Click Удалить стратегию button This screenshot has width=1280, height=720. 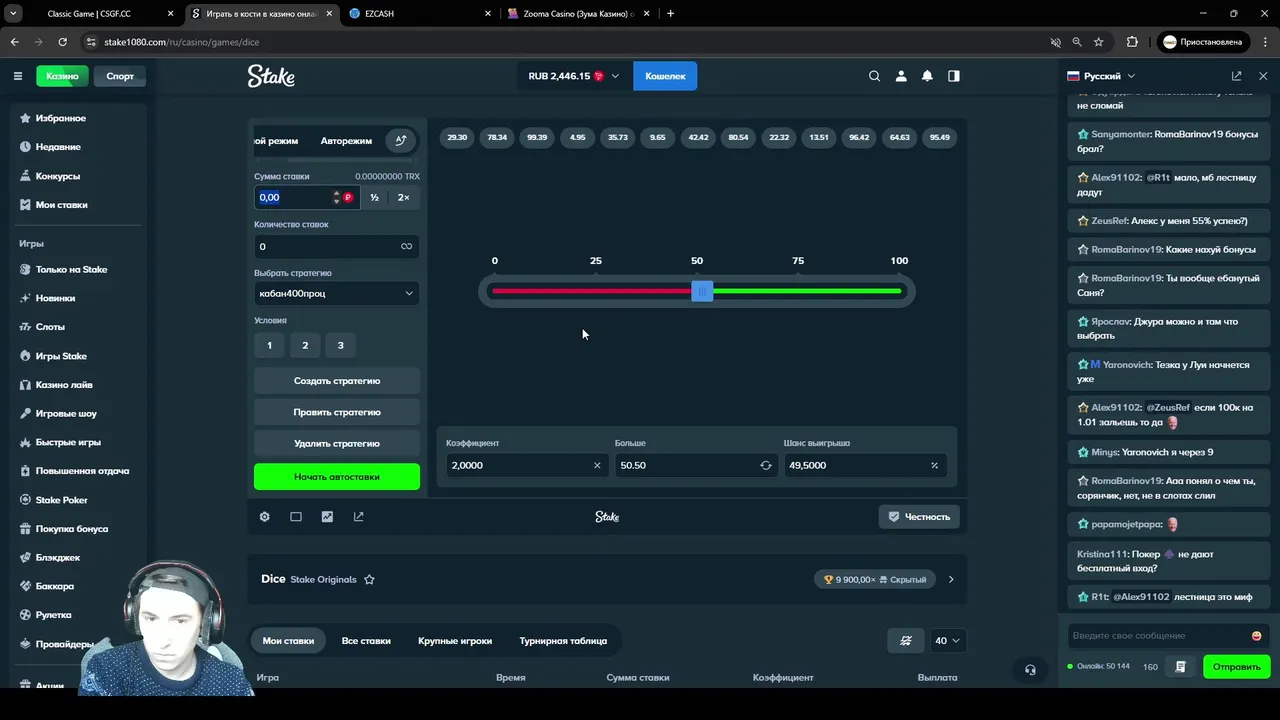point(337,443)
